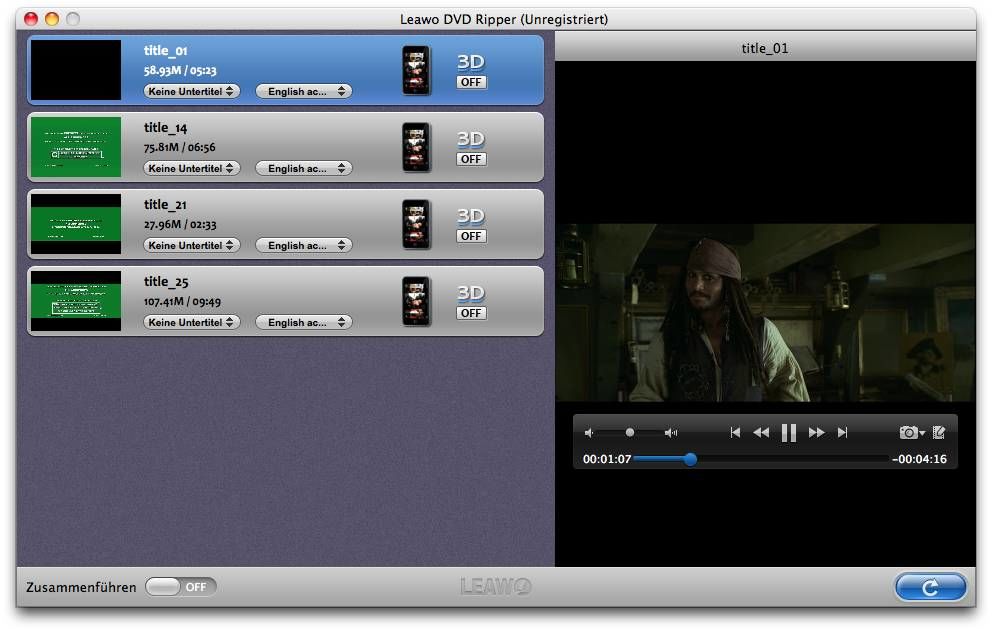
Task: Click the iPhone profile icon for title_01
Action: point(416,70)
